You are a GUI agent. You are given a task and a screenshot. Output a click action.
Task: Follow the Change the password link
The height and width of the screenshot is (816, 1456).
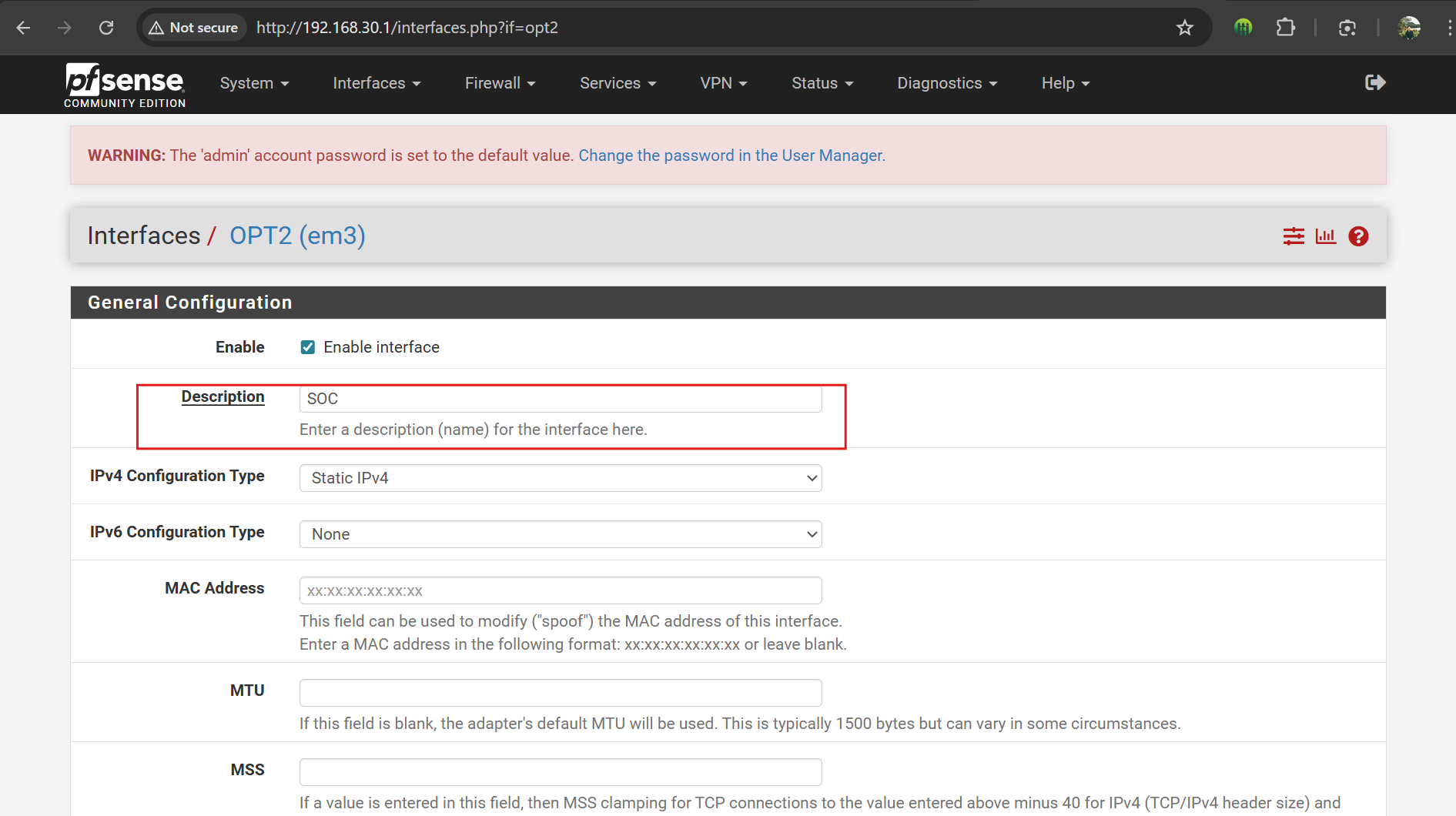tap(731, 156)
